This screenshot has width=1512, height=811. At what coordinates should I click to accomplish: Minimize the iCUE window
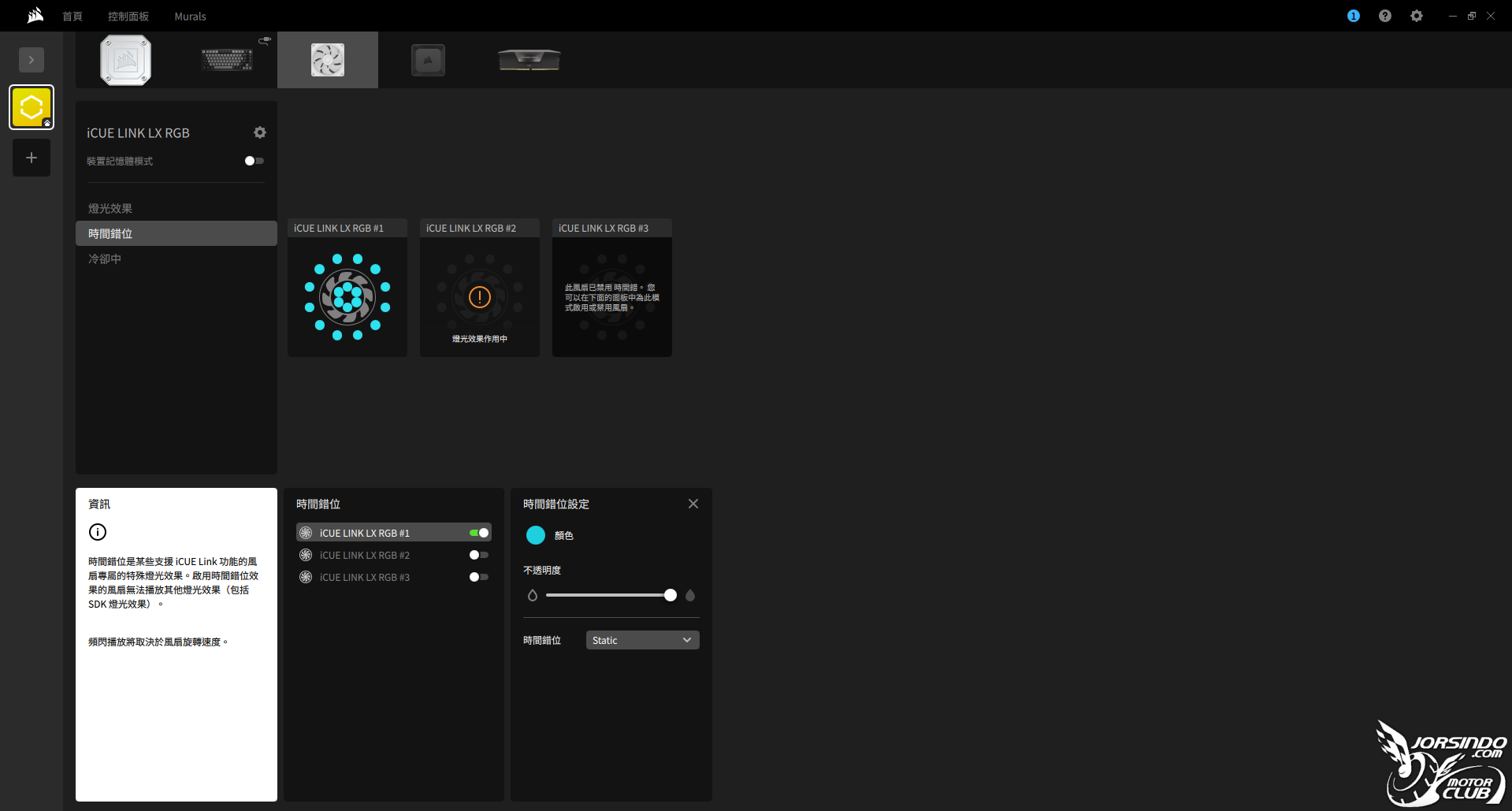[1453, 16]
